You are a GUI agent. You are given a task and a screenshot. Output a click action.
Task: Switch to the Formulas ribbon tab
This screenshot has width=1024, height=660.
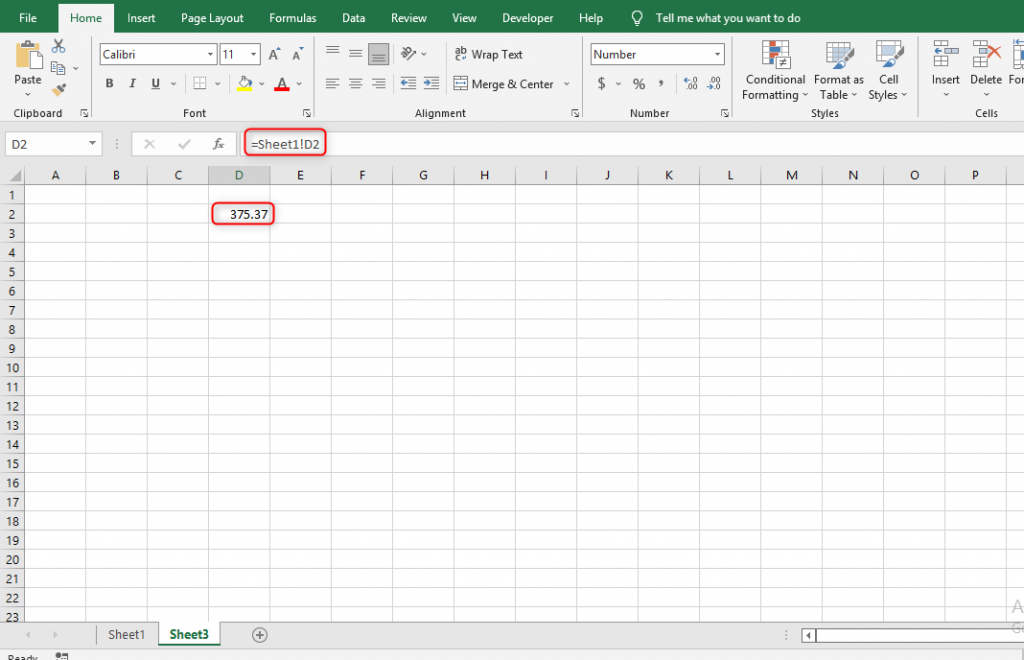coord(292,17)
